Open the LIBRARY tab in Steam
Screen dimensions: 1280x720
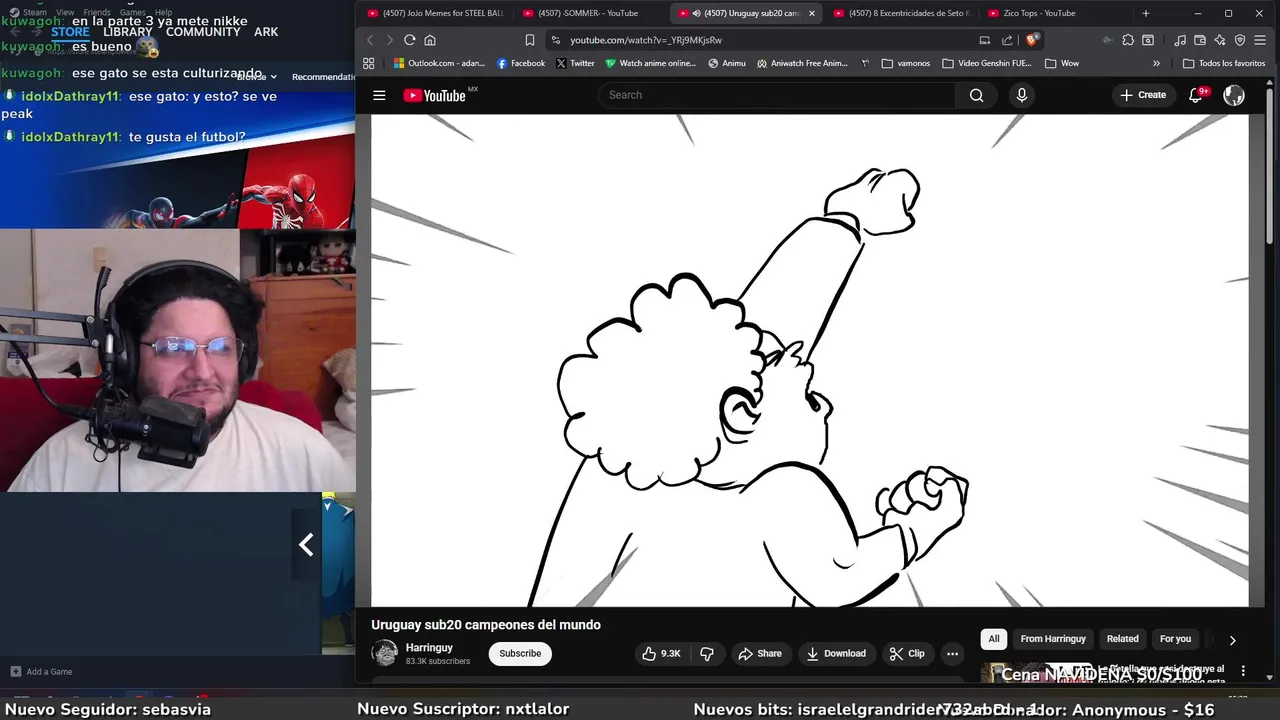click(x=128, y=32)
